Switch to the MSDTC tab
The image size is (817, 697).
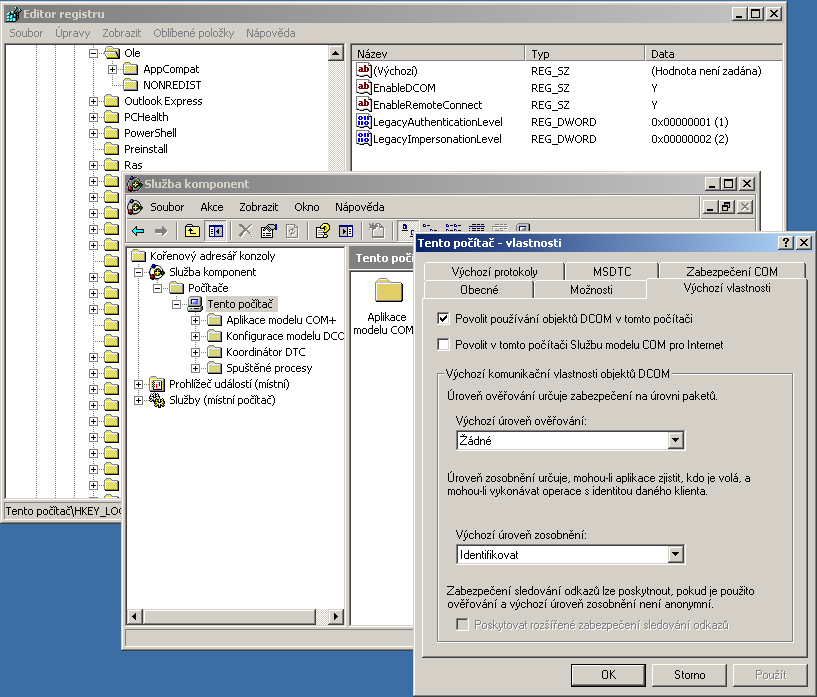coord(612,271)
